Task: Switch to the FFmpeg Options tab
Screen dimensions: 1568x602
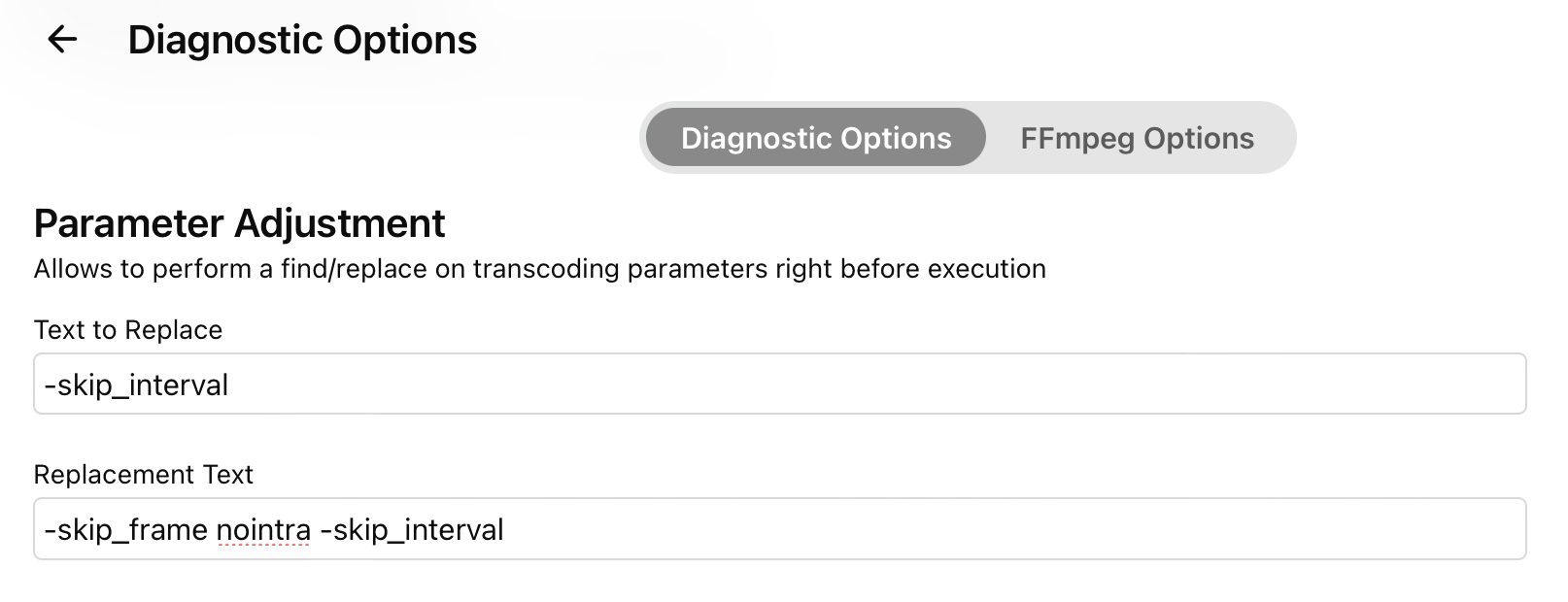Action: [x=1137, y=138]
